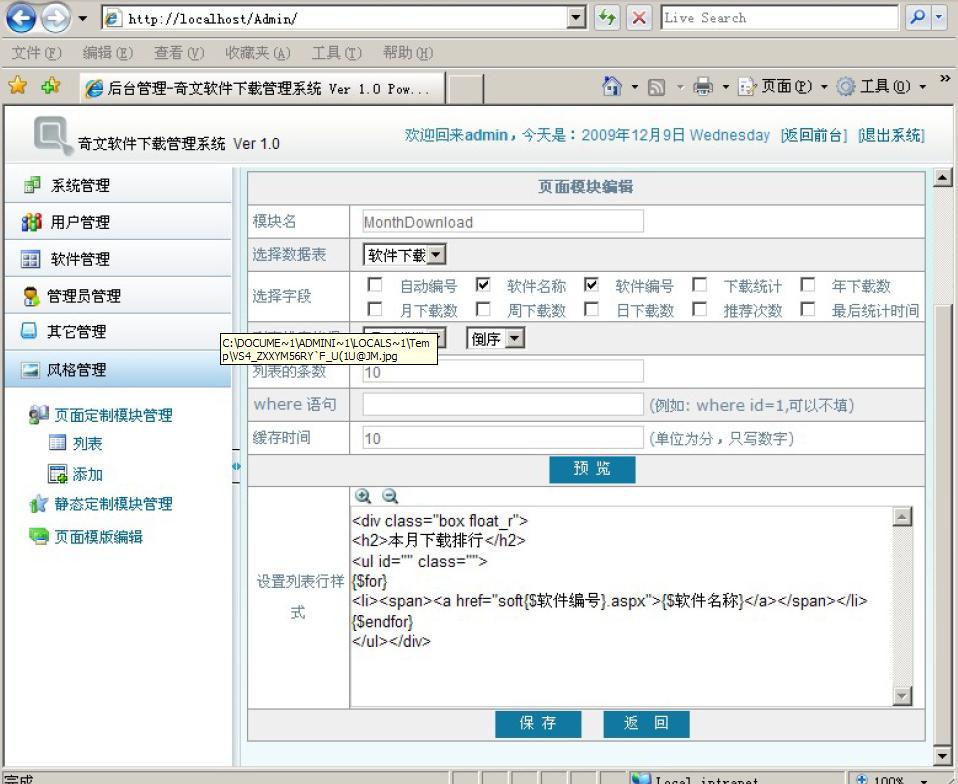Click the RSS feeds icon
This screenshot has width=958, height=784.
656,87
